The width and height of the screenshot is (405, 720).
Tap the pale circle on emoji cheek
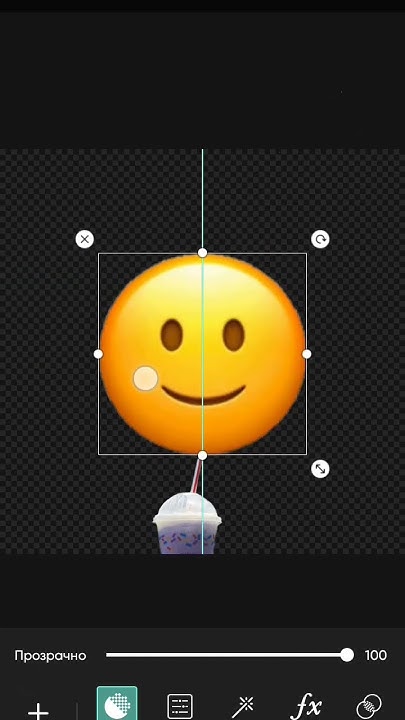coord(146,378)
